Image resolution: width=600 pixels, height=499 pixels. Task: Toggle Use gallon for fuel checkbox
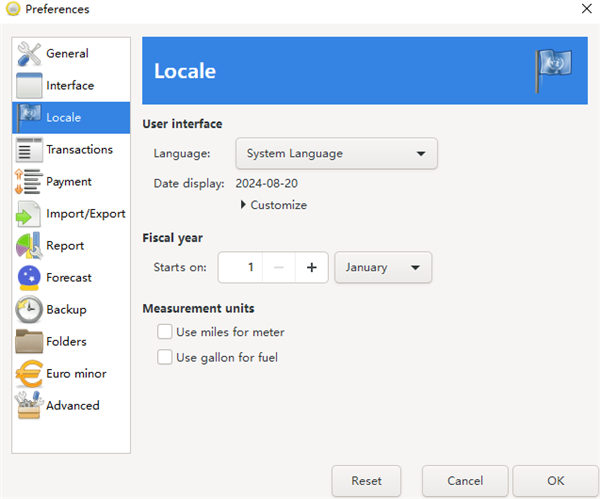(165, 357)
